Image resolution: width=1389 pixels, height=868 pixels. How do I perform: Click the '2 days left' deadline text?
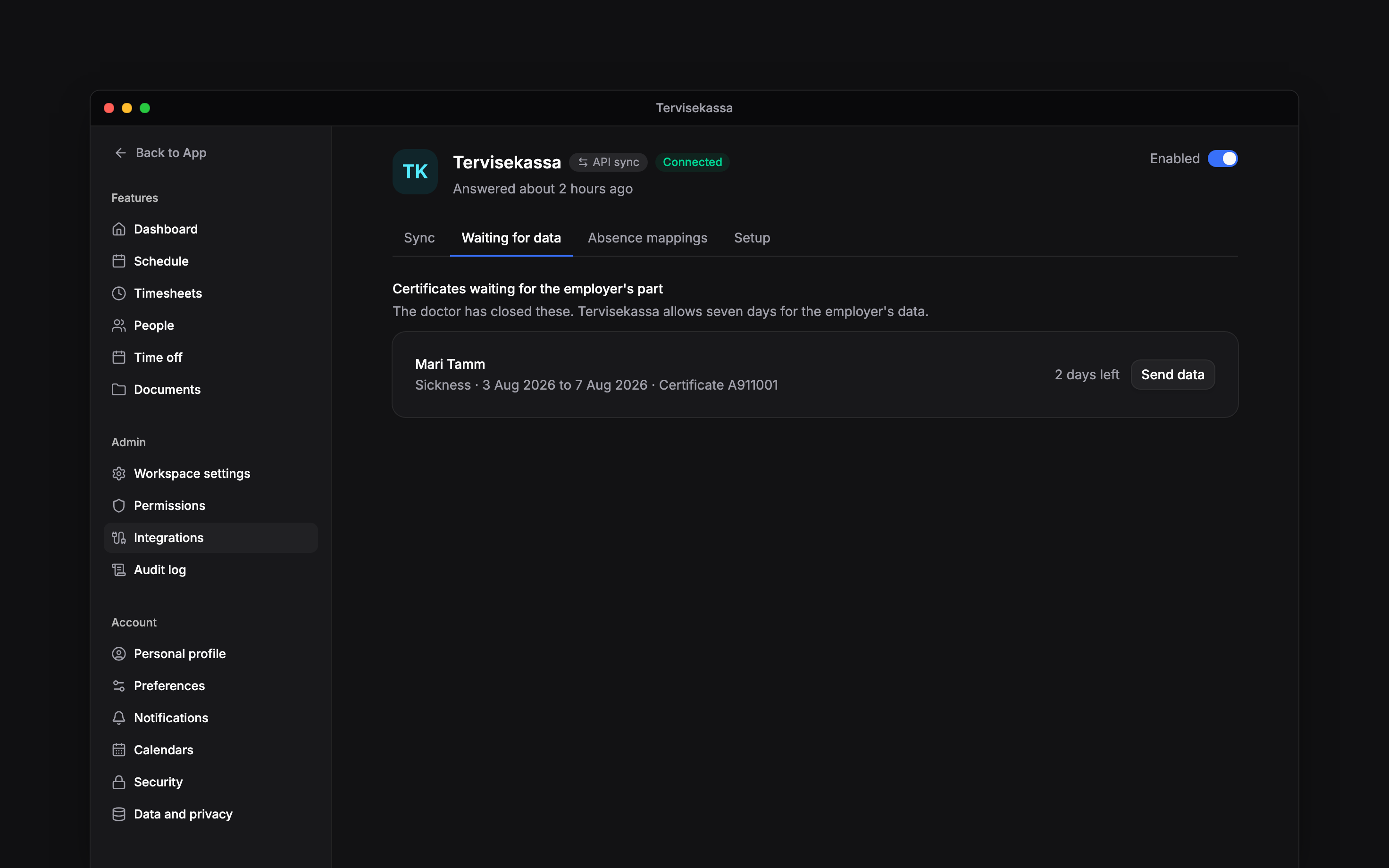pyautogui.click(x=1087, y=375)
